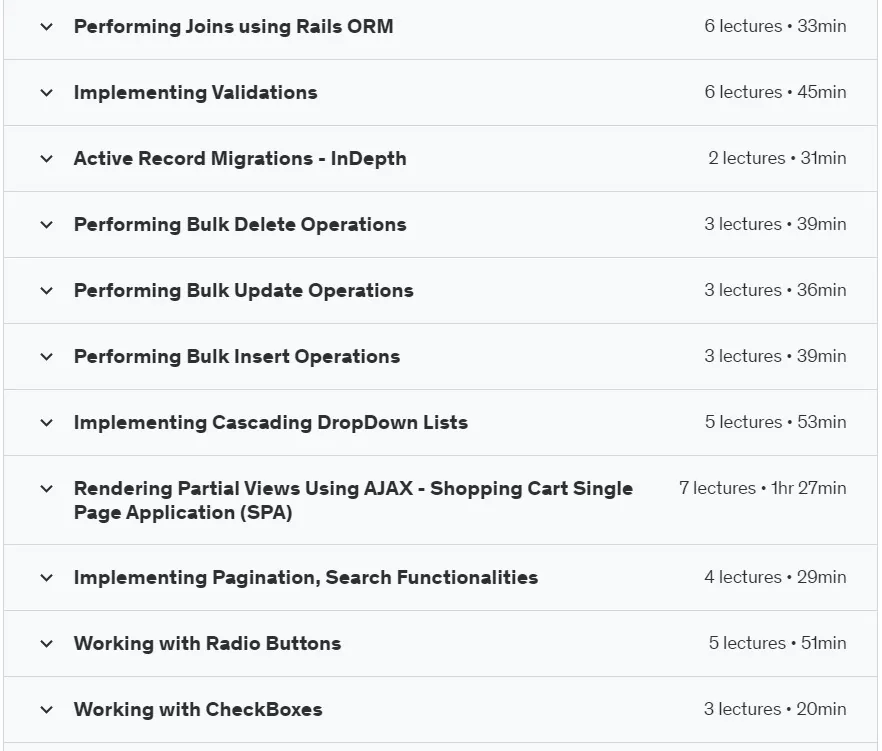The image size is (882, 751).
Task: Open Implementing Cascading DropDown Lists title
Action: [x=271, y=422]
